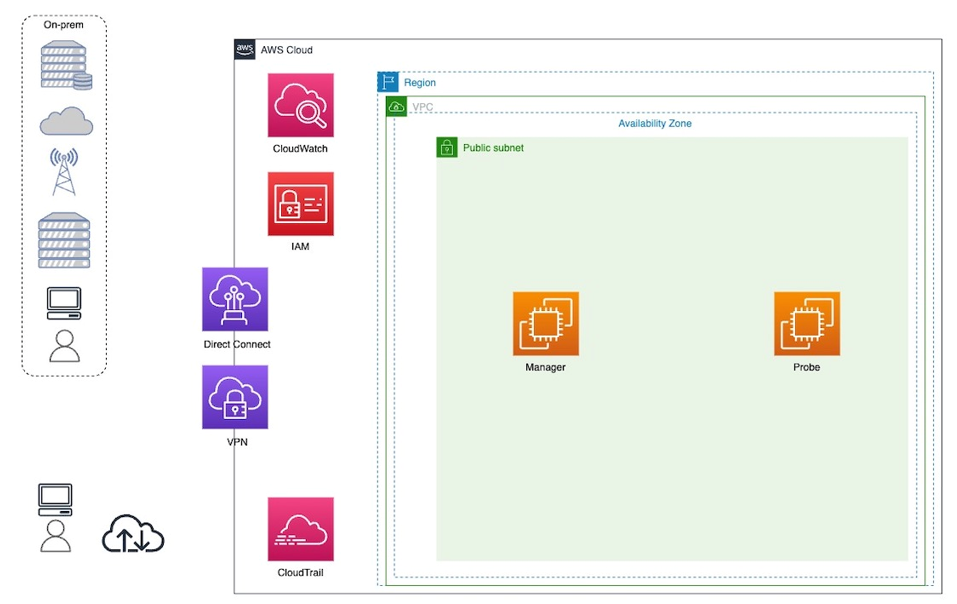This screenshot has width=957, height=604.
Task: Click the red IAM icon
Action: click(x=300, y=204)
